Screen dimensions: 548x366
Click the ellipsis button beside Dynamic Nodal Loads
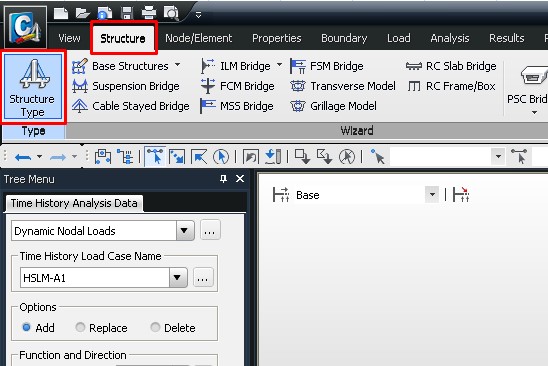click(210, 230)
